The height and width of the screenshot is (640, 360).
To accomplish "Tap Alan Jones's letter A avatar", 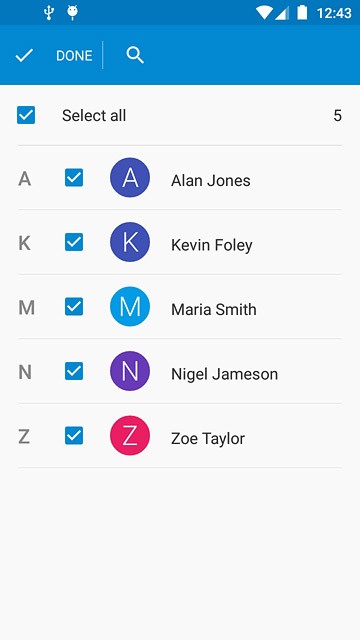I will click(x=130, y=178).
